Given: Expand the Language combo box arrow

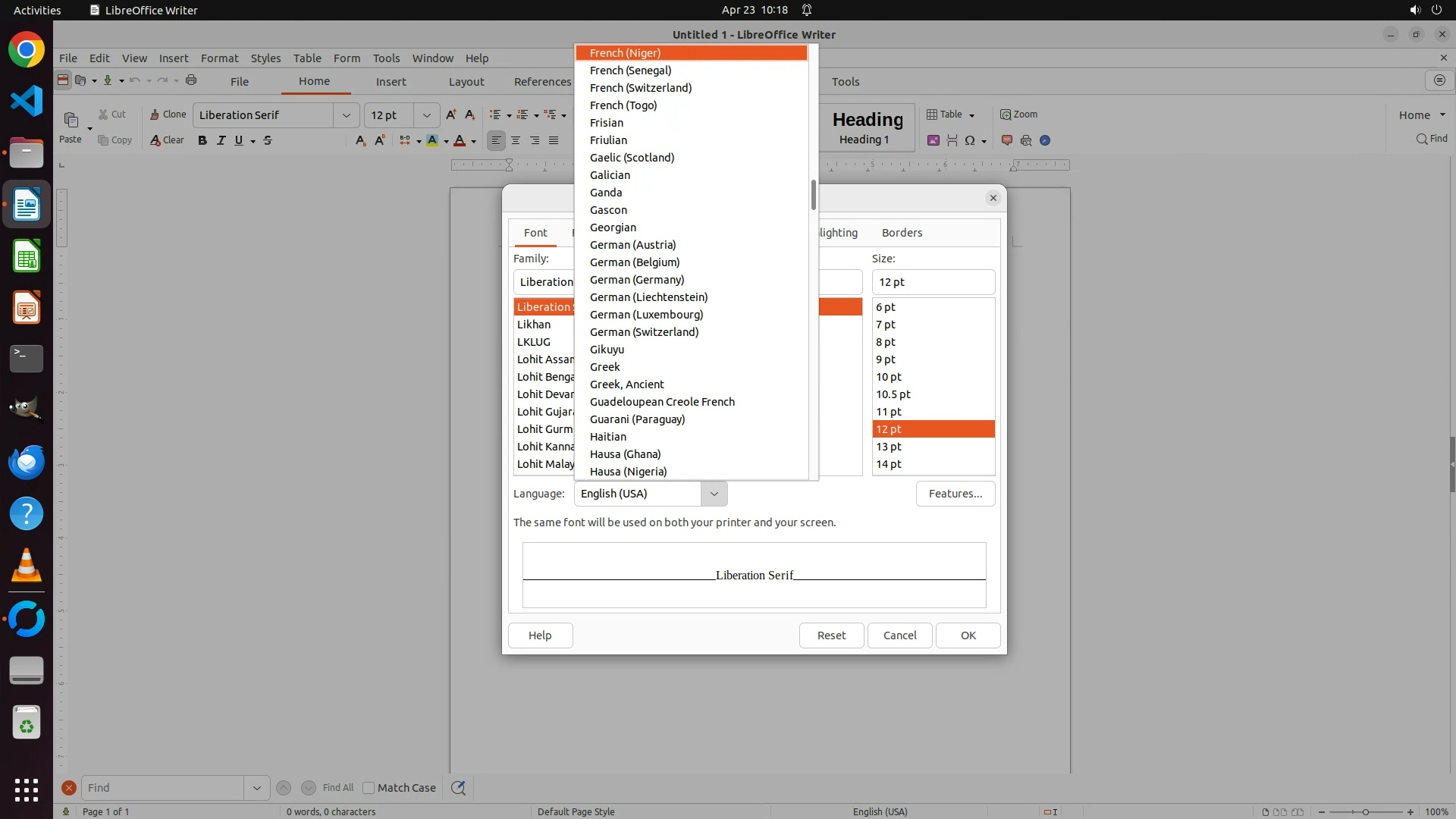Looking at the screenshot, I should [x=714, y=494].
